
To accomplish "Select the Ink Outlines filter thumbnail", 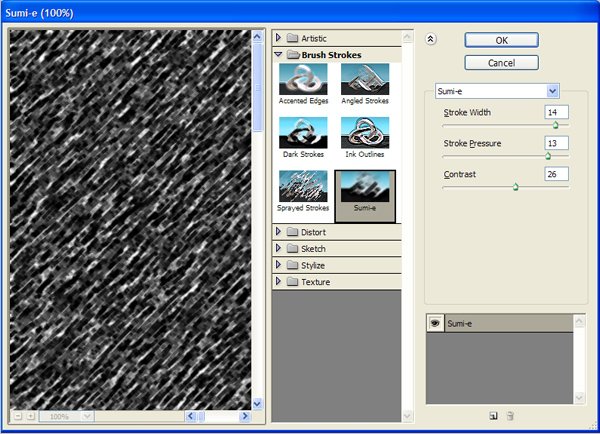I will (x=365, y=133).
